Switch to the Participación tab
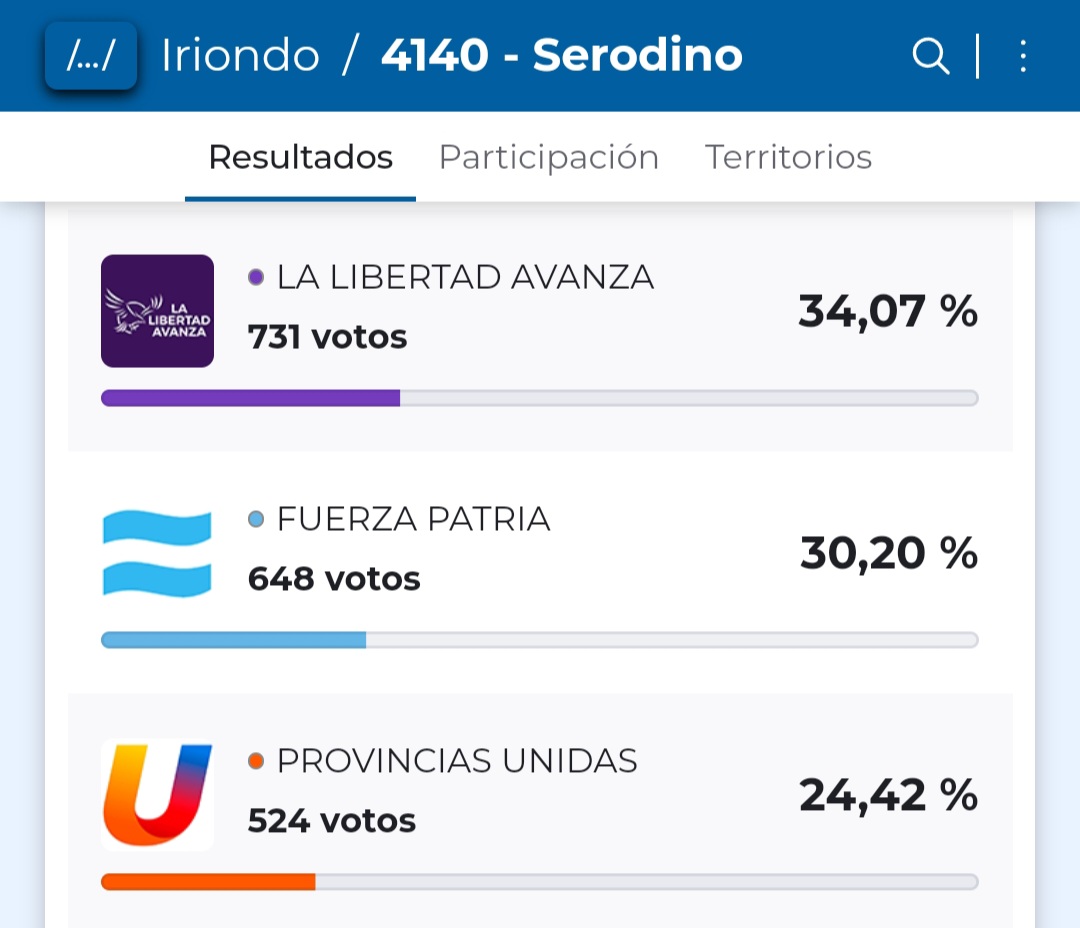 tap(548, 158)
